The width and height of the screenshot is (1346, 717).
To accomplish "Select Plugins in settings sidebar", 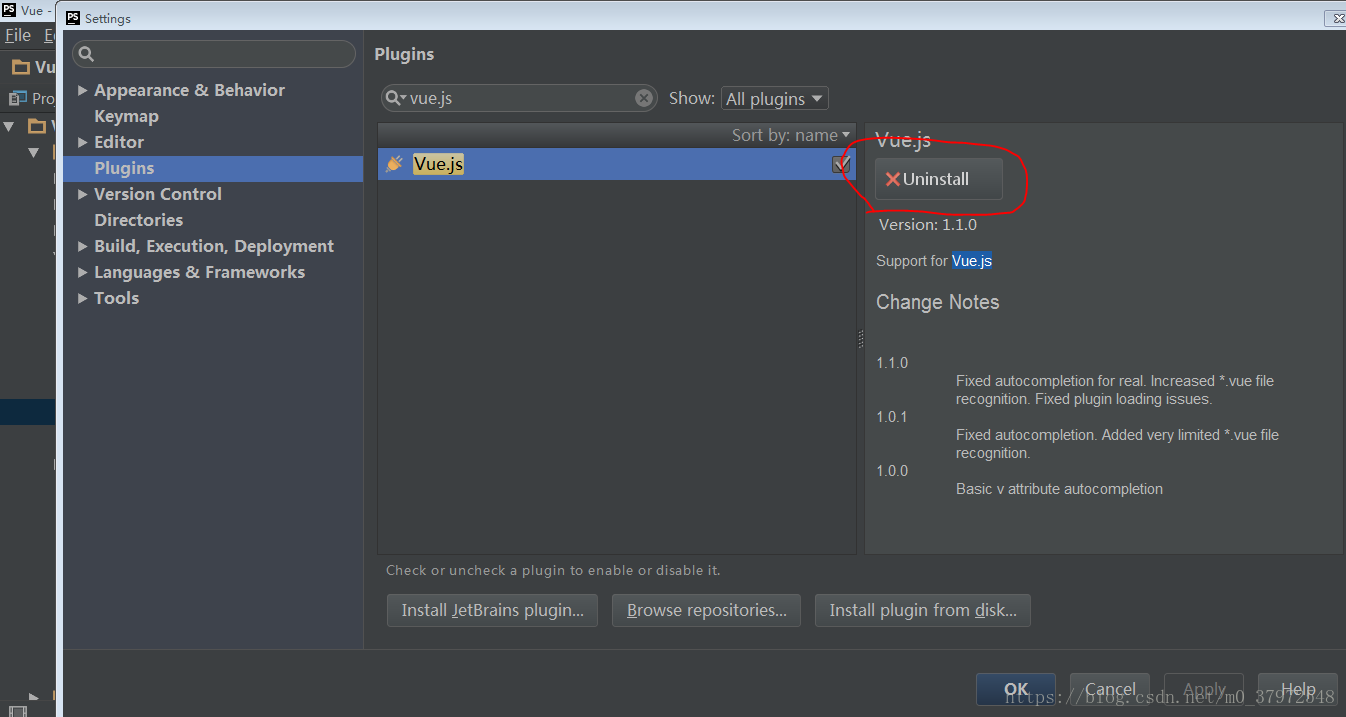I will 213,168.
